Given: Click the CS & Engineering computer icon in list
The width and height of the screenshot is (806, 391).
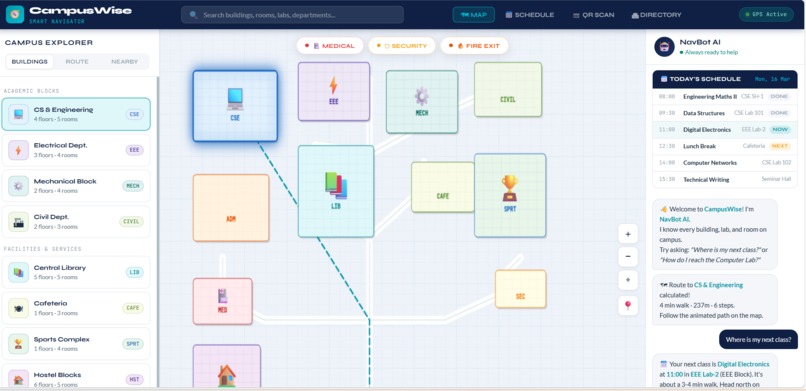Looking at the screenshot, I should click(19, 114).
